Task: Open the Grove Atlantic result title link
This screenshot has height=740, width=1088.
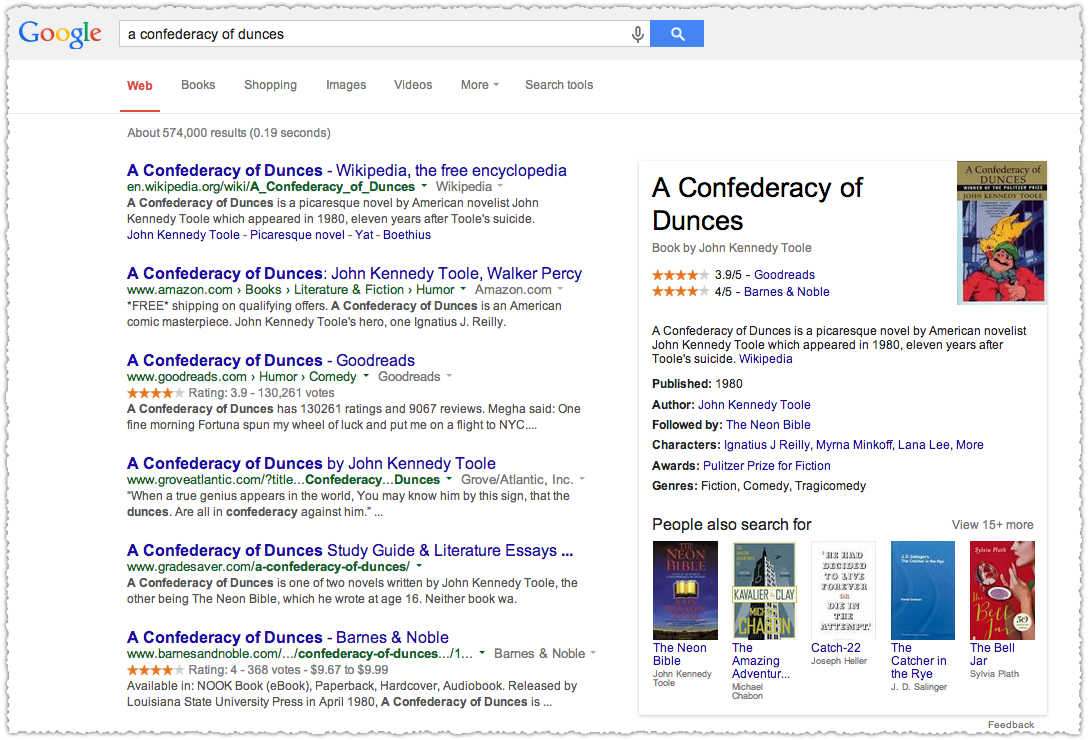Action: (312, 463)
